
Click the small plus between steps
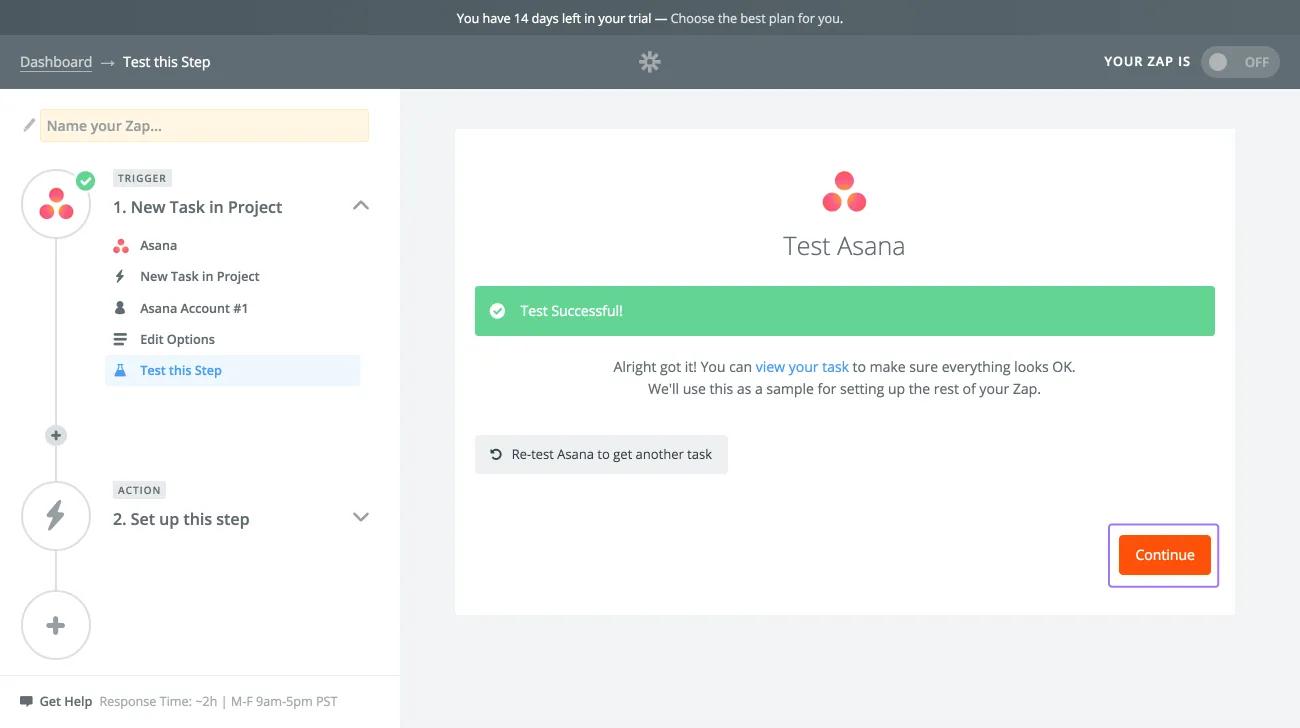click(x=56, y=435)
